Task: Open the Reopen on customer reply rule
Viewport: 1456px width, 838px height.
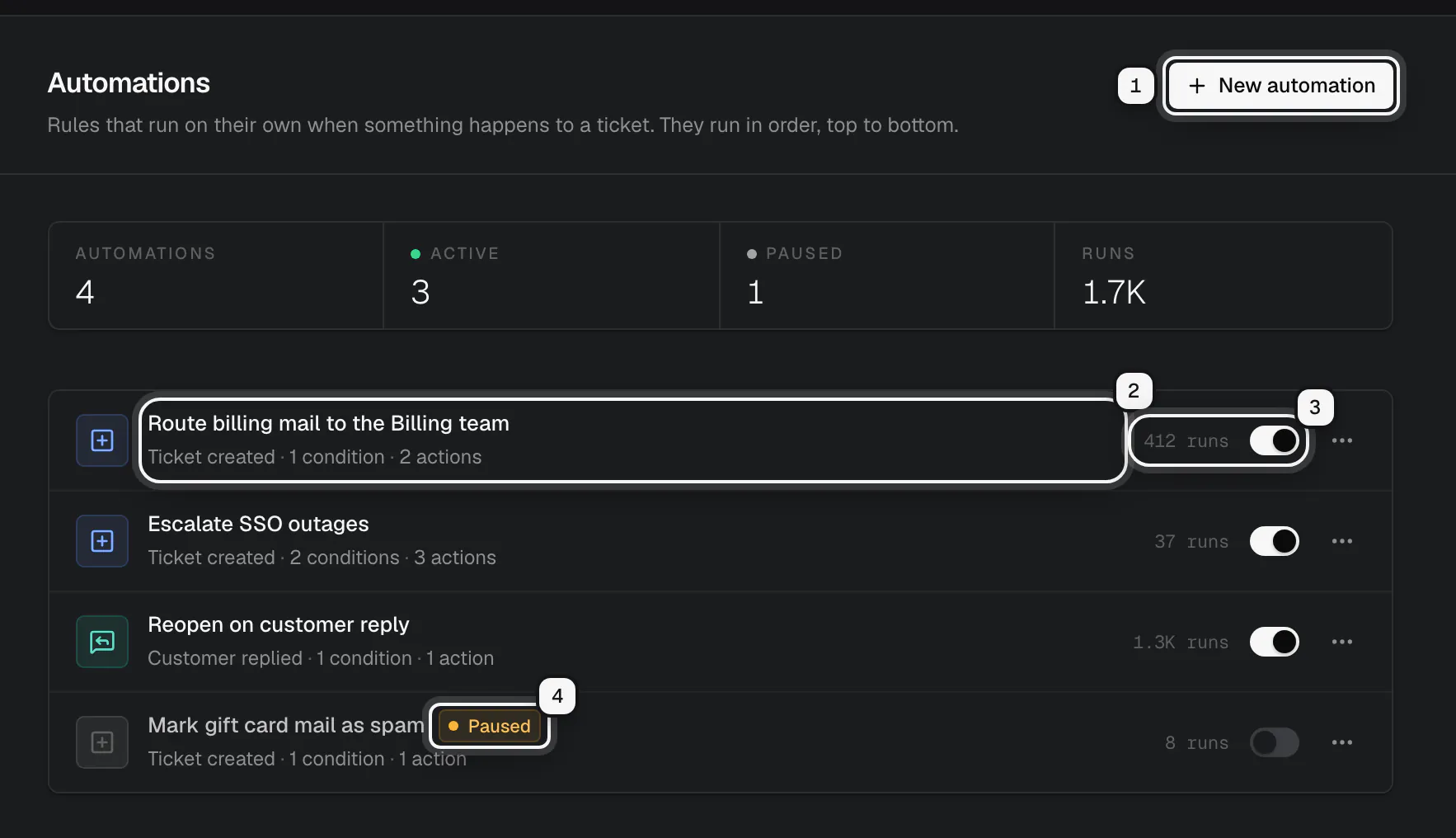Action: pyautogui.click(x=321, y=642)
